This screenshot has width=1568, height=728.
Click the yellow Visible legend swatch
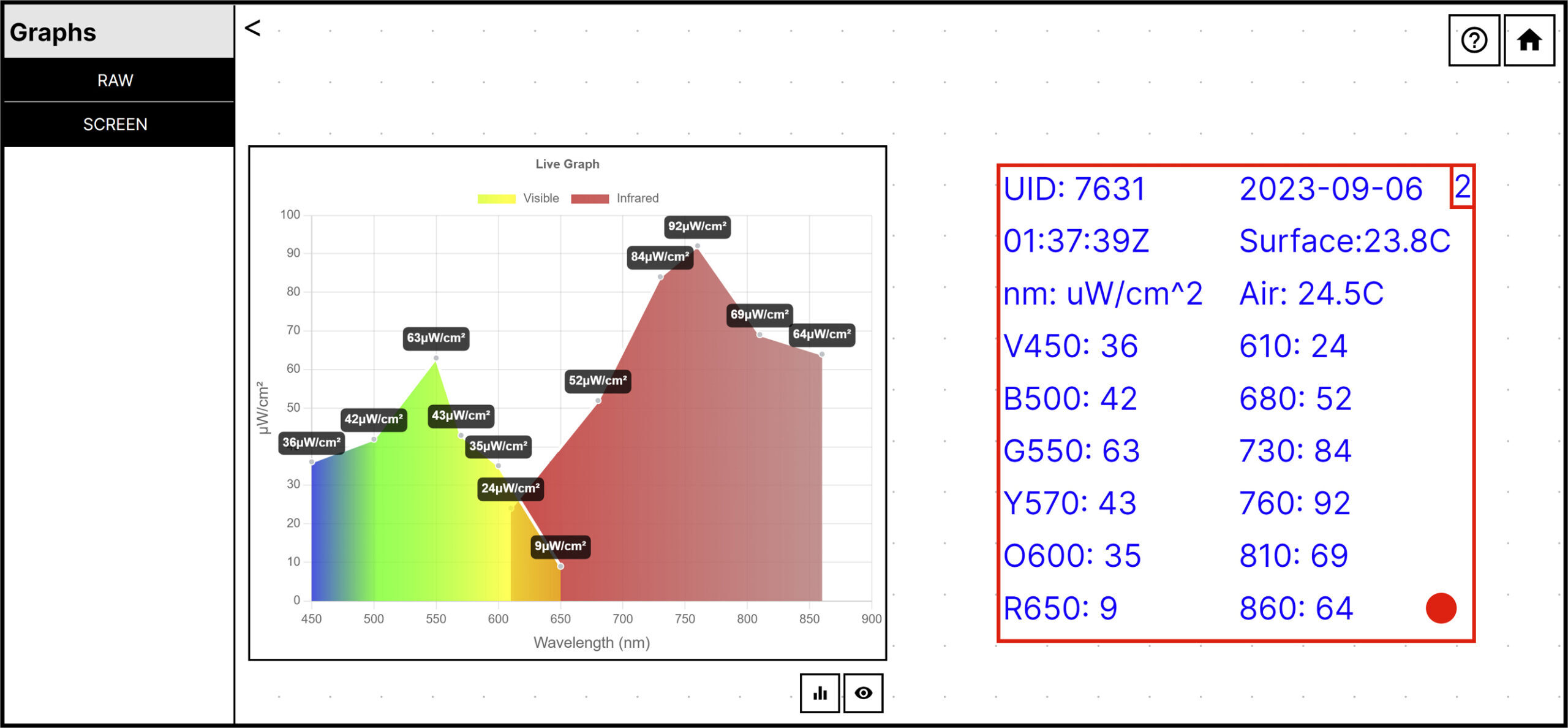(496, 198)
